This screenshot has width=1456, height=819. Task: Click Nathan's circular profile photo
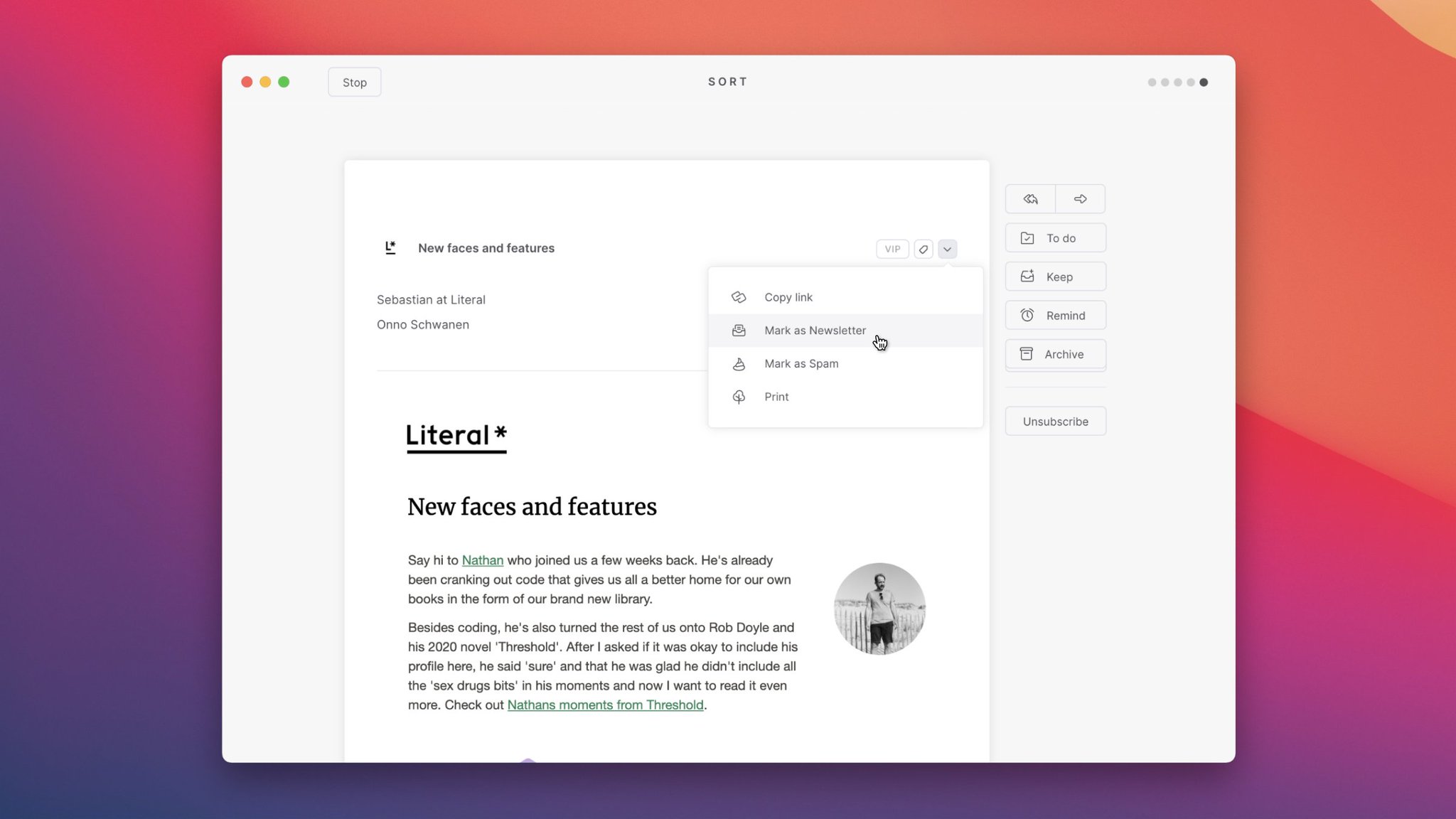[879, 609]
